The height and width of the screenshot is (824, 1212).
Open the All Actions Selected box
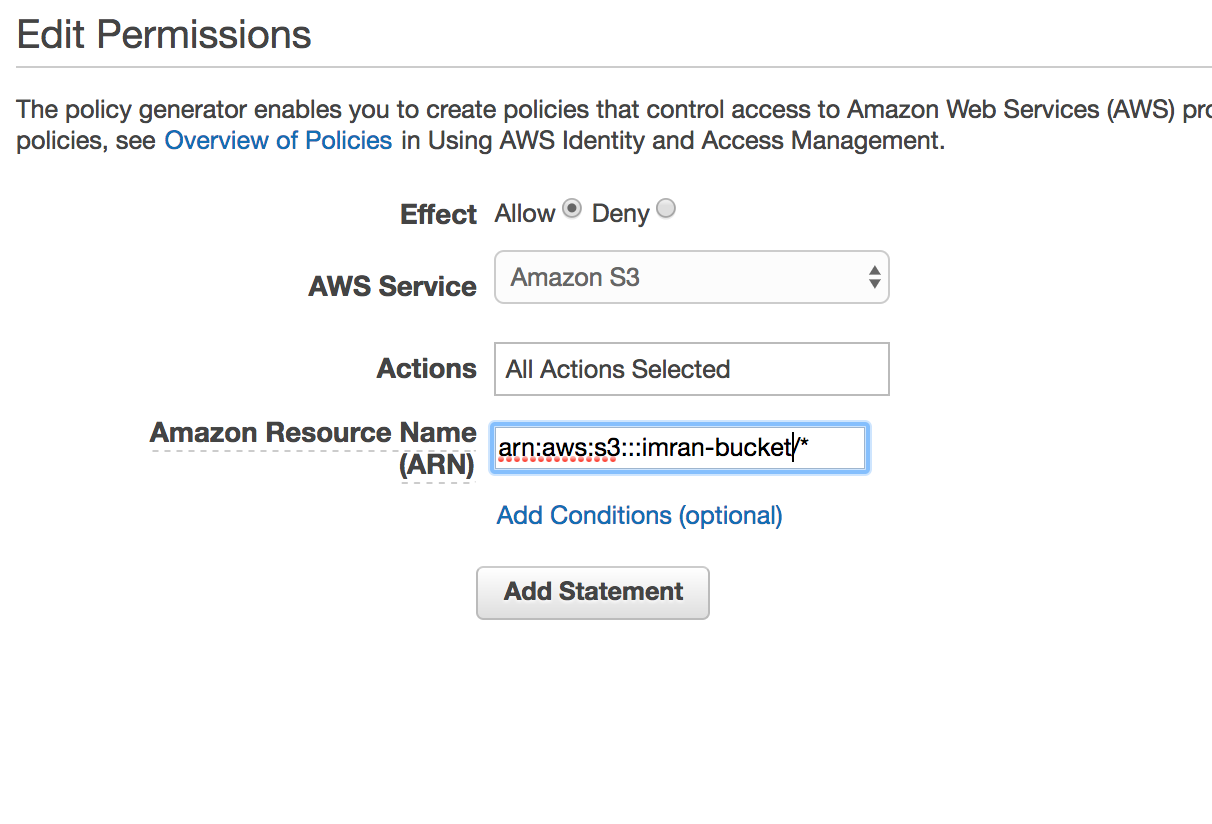691,369
